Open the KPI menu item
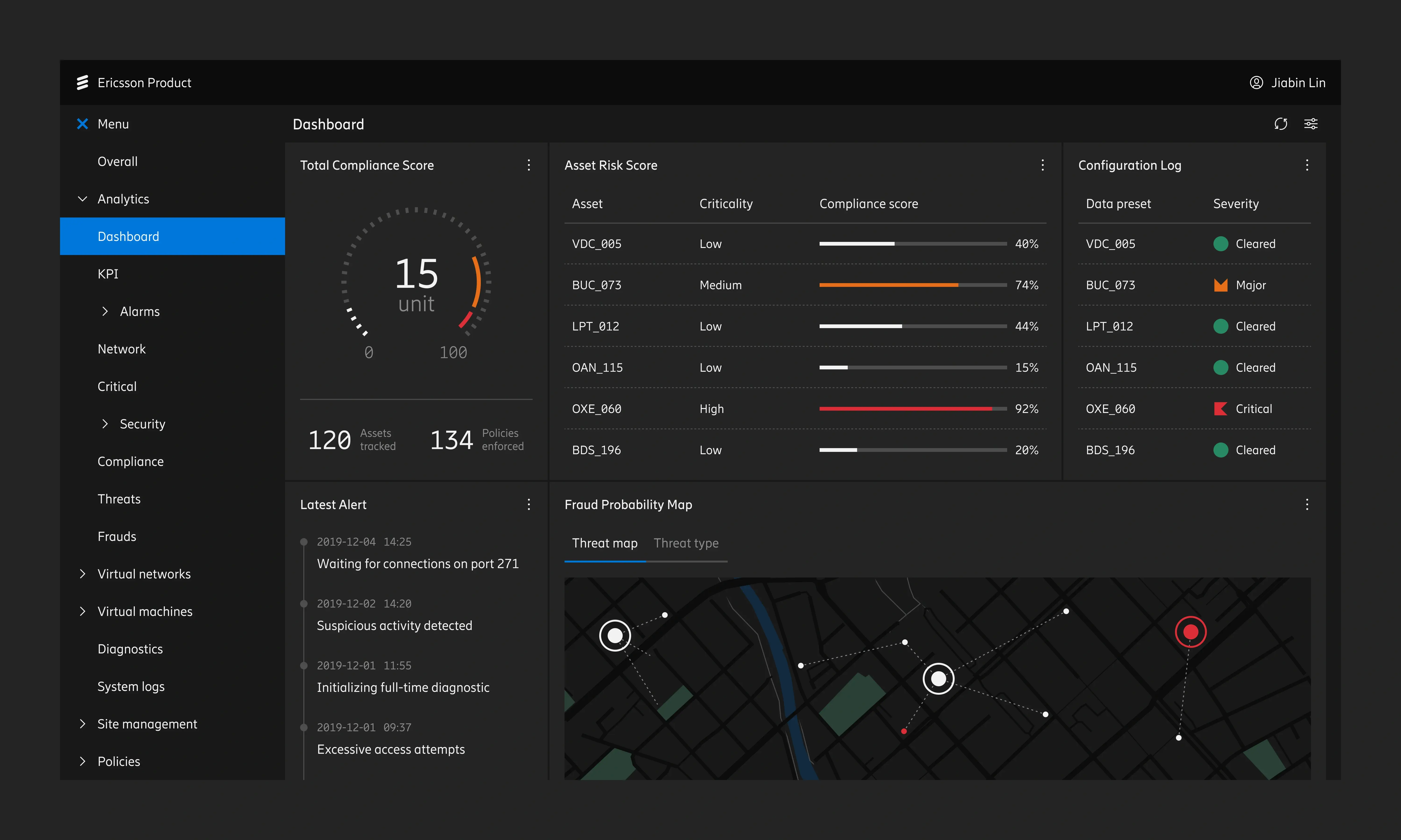Viewport: 1401px width, 840px height. (108, 274)
